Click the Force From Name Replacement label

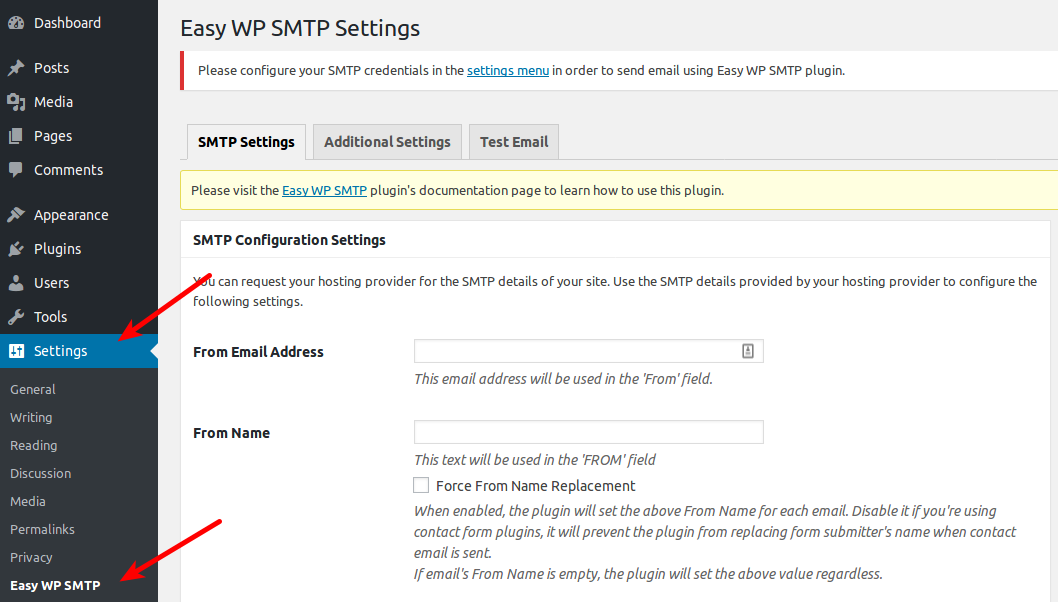536,486
